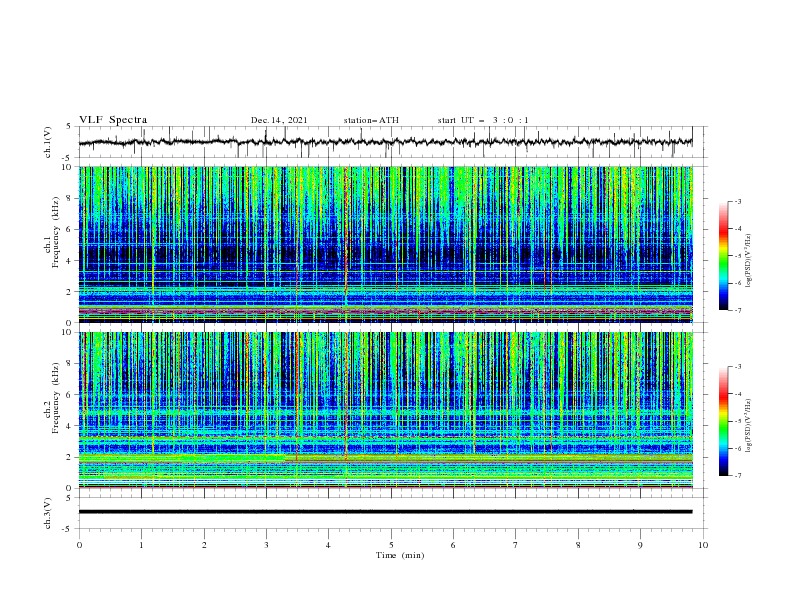
Task: Click the ch.2 color bar "-4" tick label
Action: point(737,394)
